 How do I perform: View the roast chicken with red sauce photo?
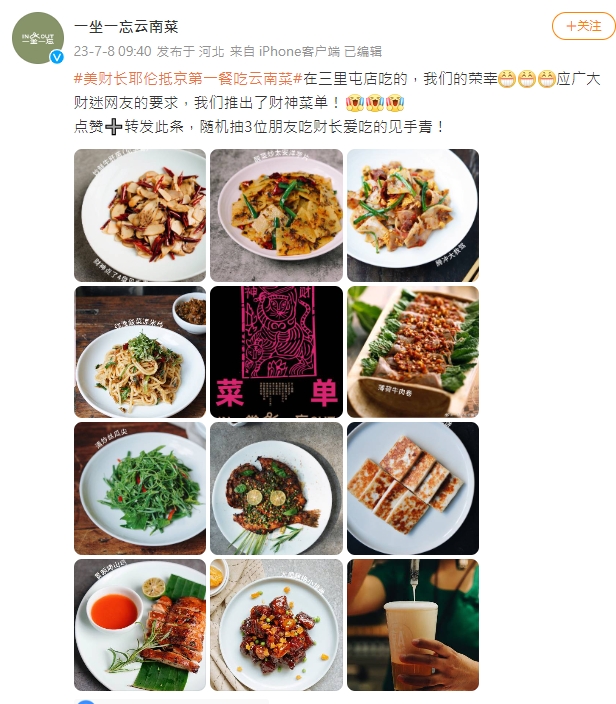pyautogui.click(x=140, y=625)
